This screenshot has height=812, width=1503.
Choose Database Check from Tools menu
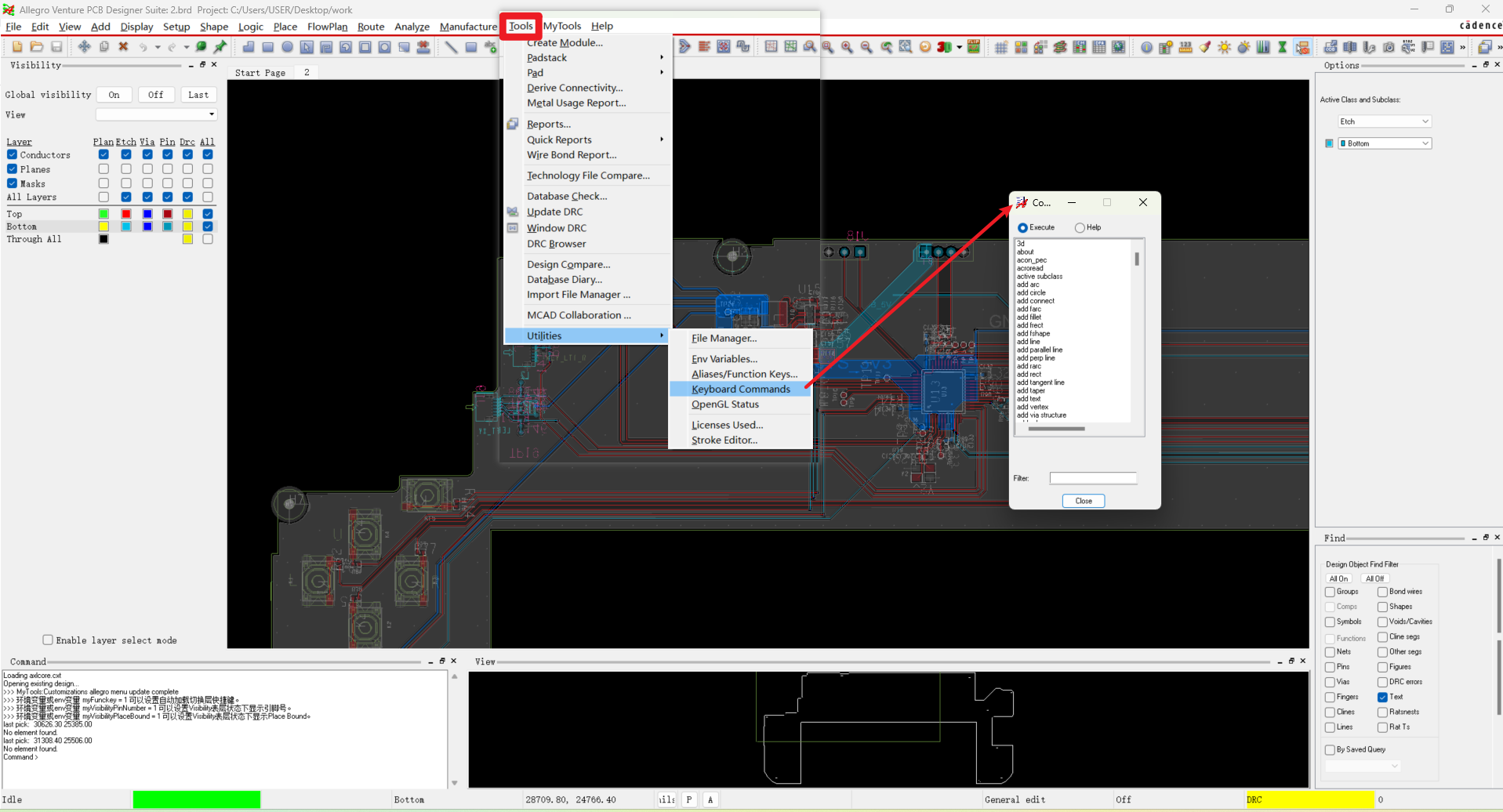click(567, 196)
